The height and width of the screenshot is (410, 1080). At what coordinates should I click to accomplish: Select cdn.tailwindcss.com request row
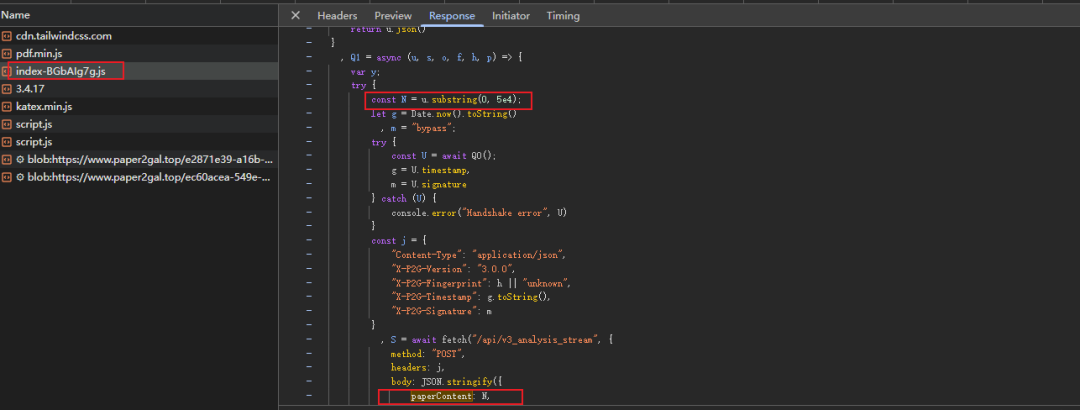tap(139, 36)
